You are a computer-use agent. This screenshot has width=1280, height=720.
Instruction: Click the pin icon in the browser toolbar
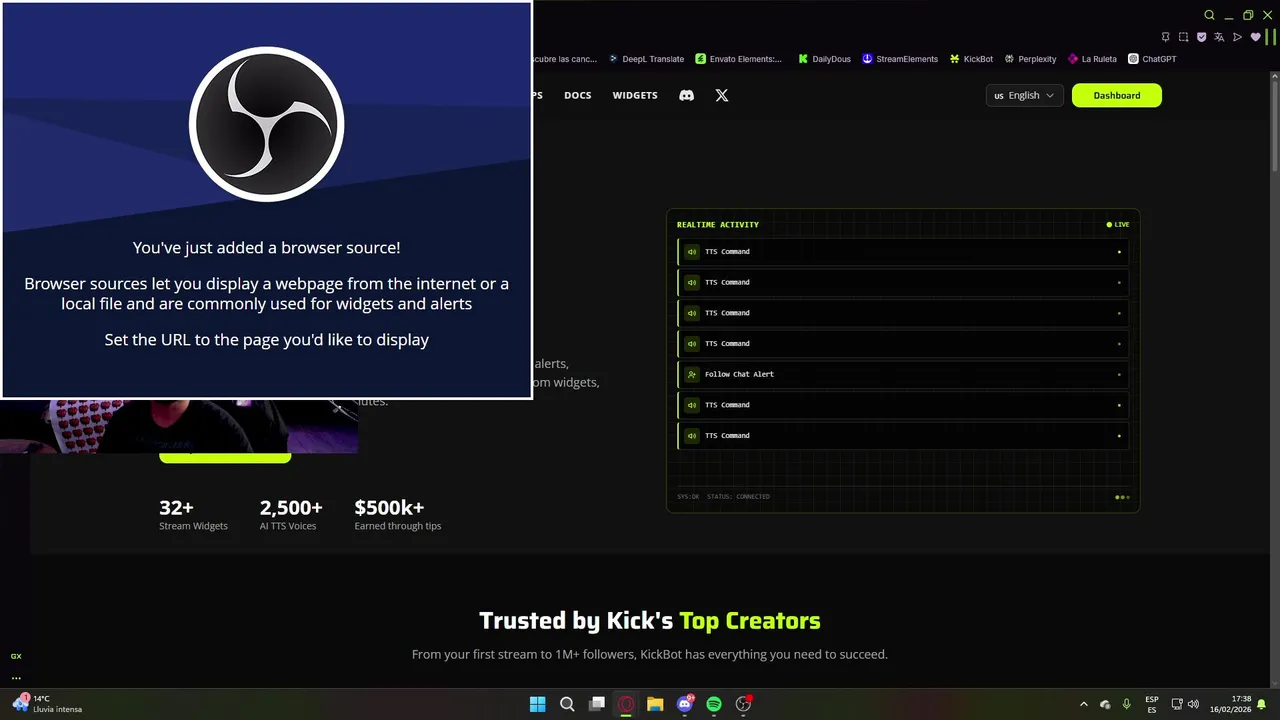click(x=1165, y=37)
